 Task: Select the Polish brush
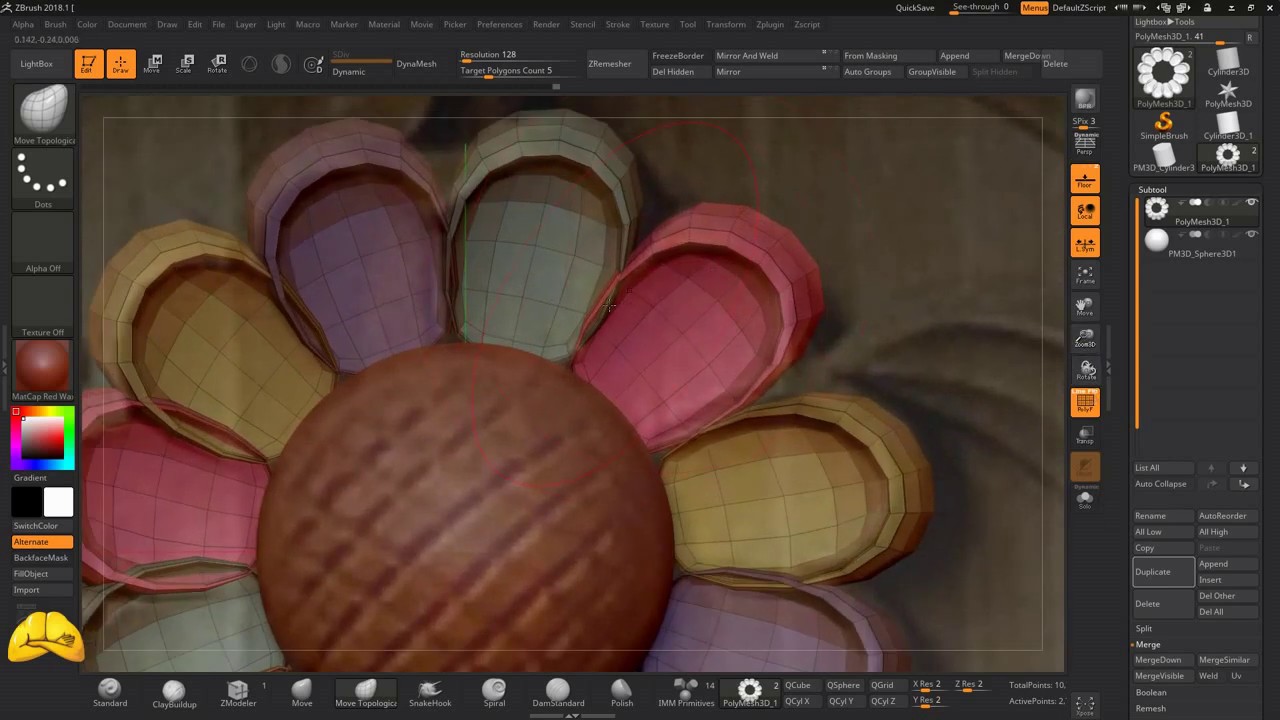[x=622, y=693]
